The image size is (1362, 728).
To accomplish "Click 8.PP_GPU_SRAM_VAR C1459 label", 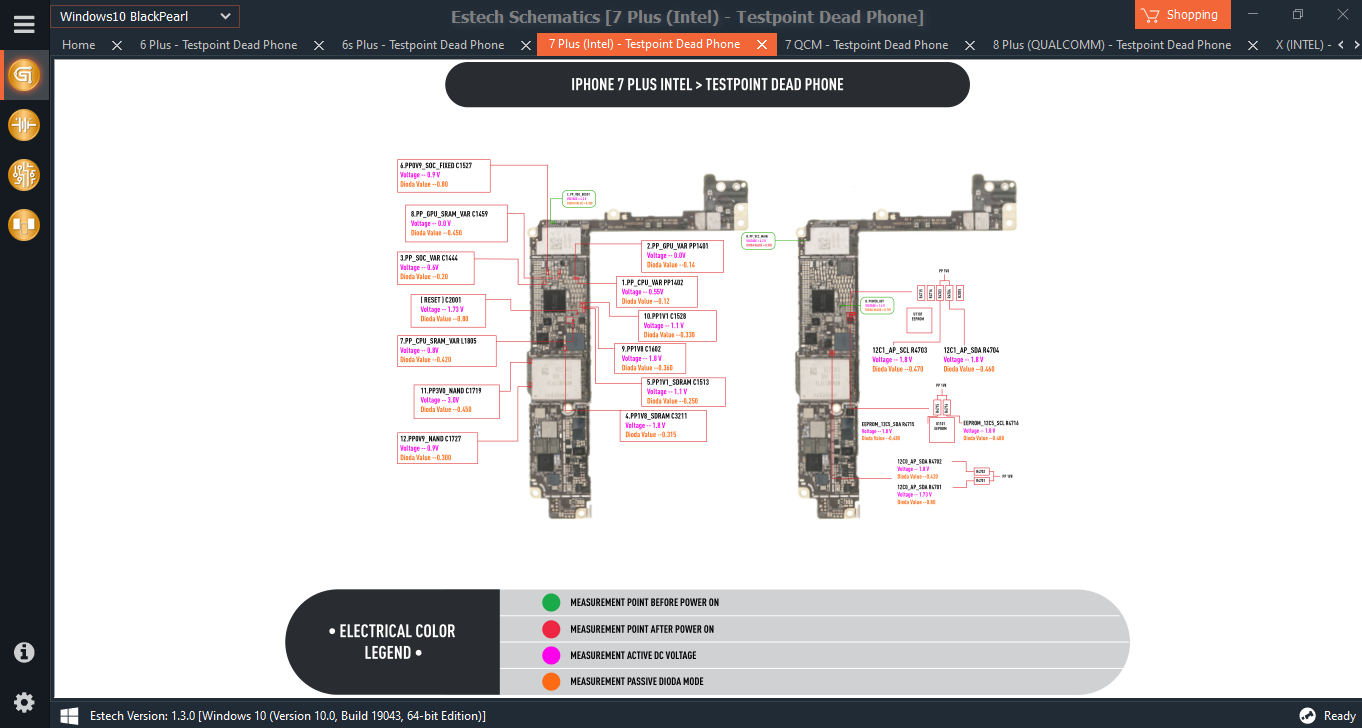I will [449, 214].
